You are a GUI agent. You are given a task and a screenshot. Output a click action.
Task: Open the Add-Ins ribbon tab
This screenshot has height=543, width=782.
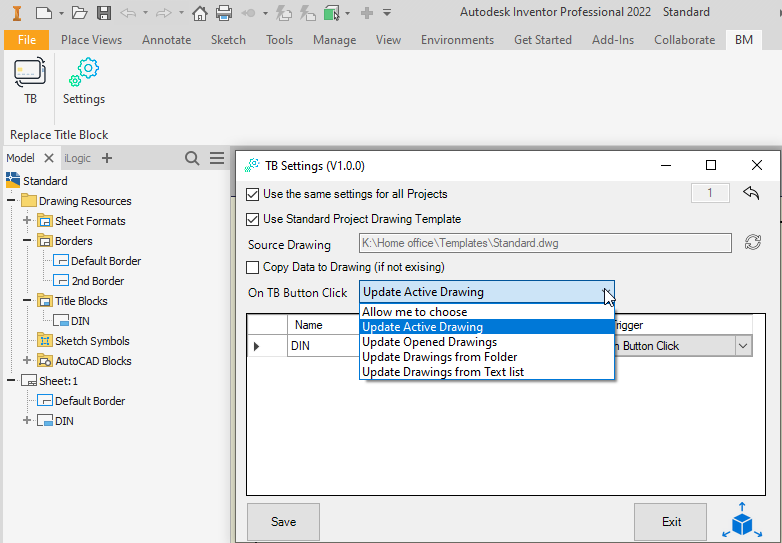(613, 40)
